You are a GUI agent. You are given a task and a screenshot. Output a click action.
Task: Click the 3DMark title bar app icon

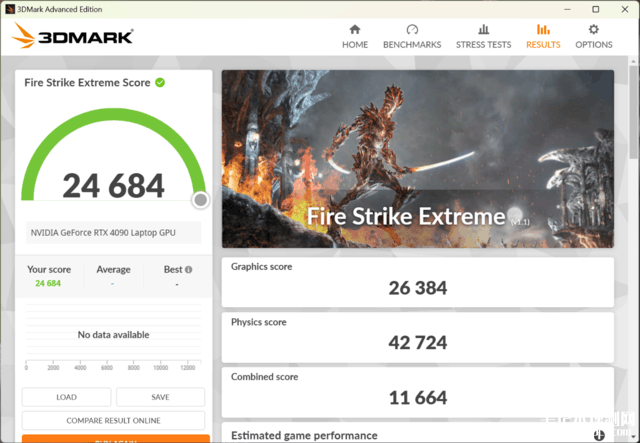coord(10,9)
